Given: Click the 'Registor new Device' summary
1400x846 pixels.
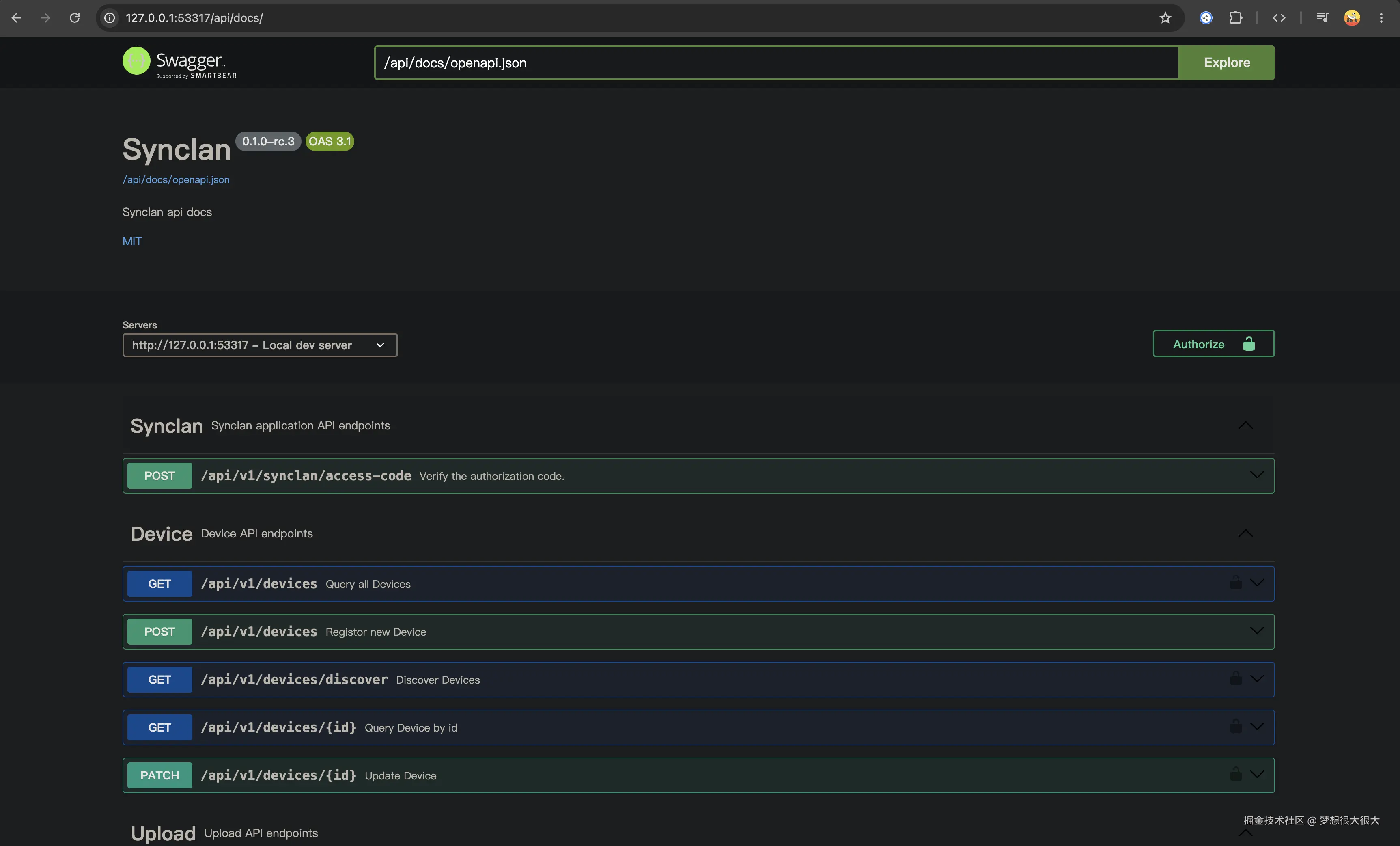Looking at the screenshot, I should (x=376, y=632).
